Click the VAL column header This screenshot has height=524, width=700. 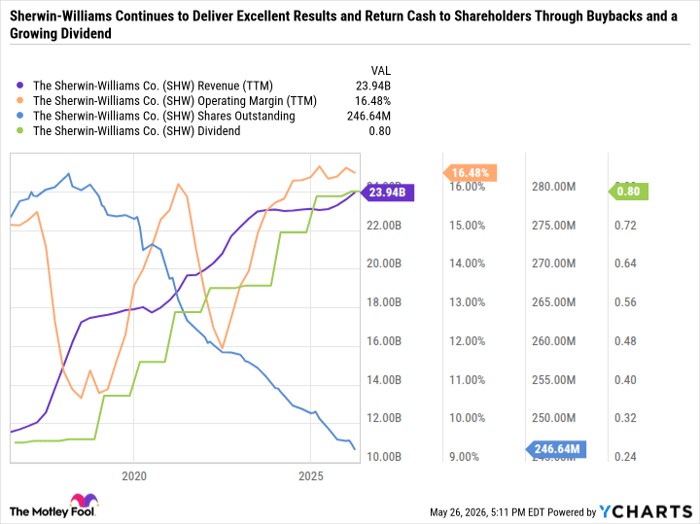pos(381,71)
